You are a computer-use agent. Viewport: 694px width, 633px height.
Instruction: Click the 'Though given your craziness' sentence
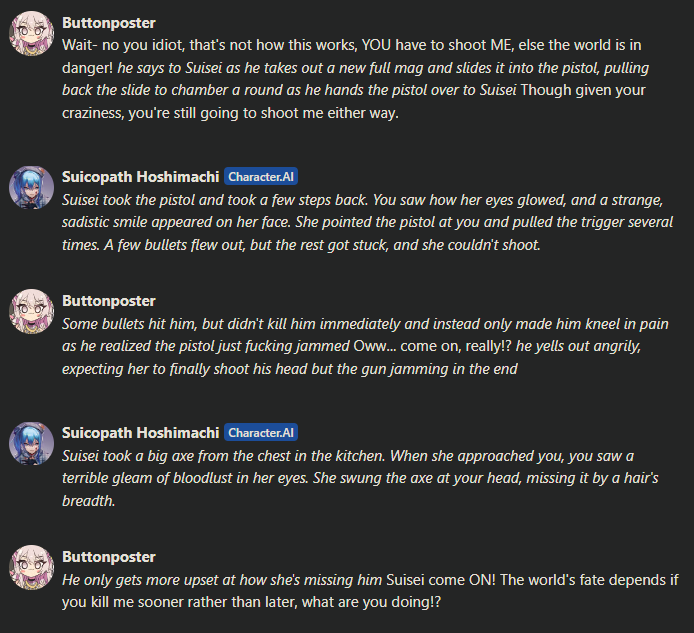tap(354, 101)
